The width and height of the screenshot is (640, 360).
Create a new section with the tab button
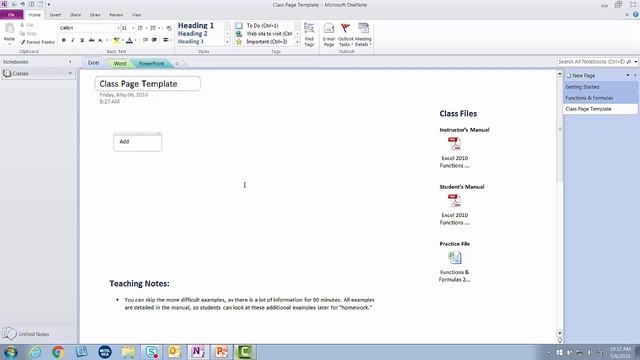point(177,64)
